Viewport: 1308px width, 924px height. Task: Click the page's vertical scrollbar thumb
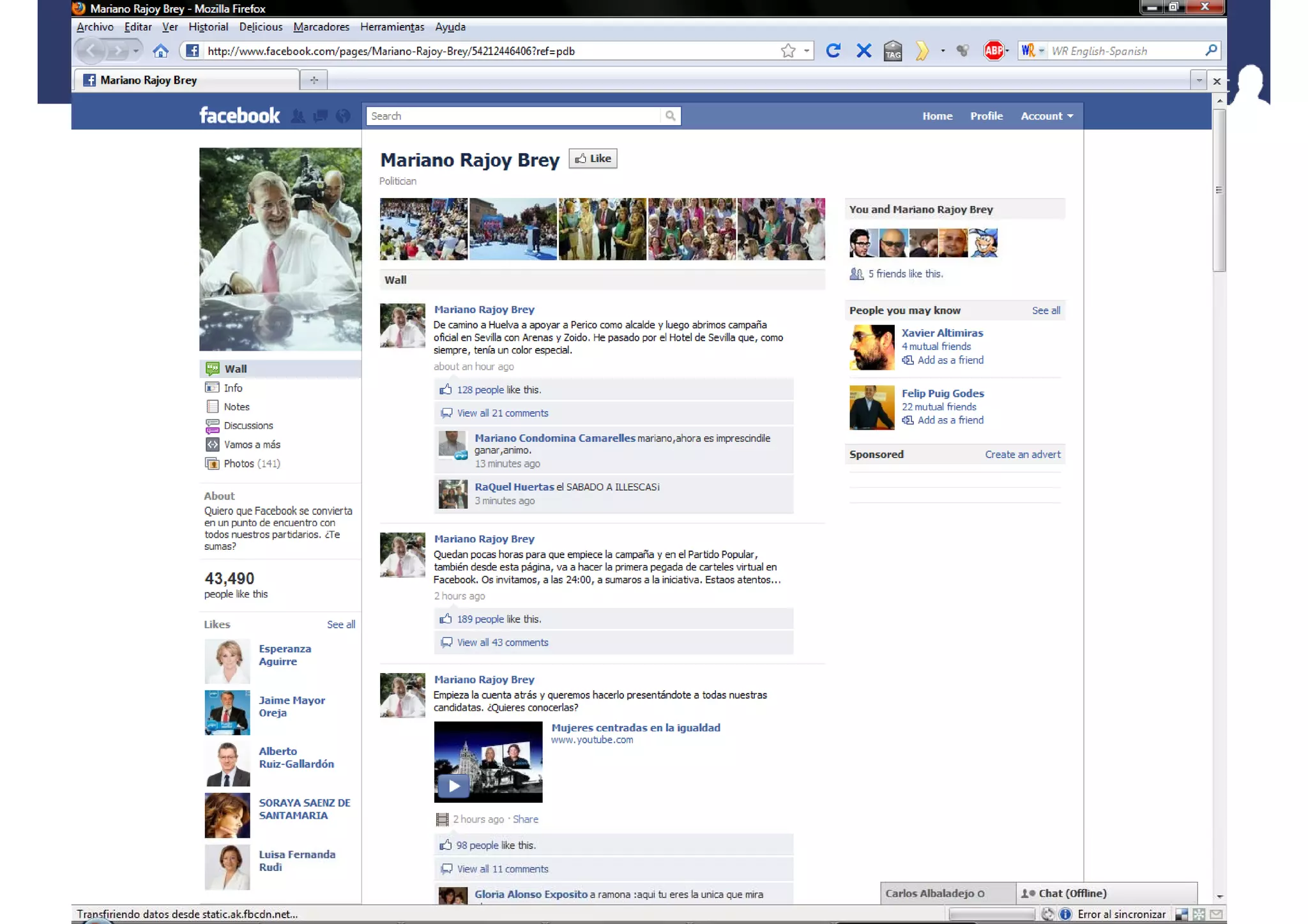(x=1219, y=190)
